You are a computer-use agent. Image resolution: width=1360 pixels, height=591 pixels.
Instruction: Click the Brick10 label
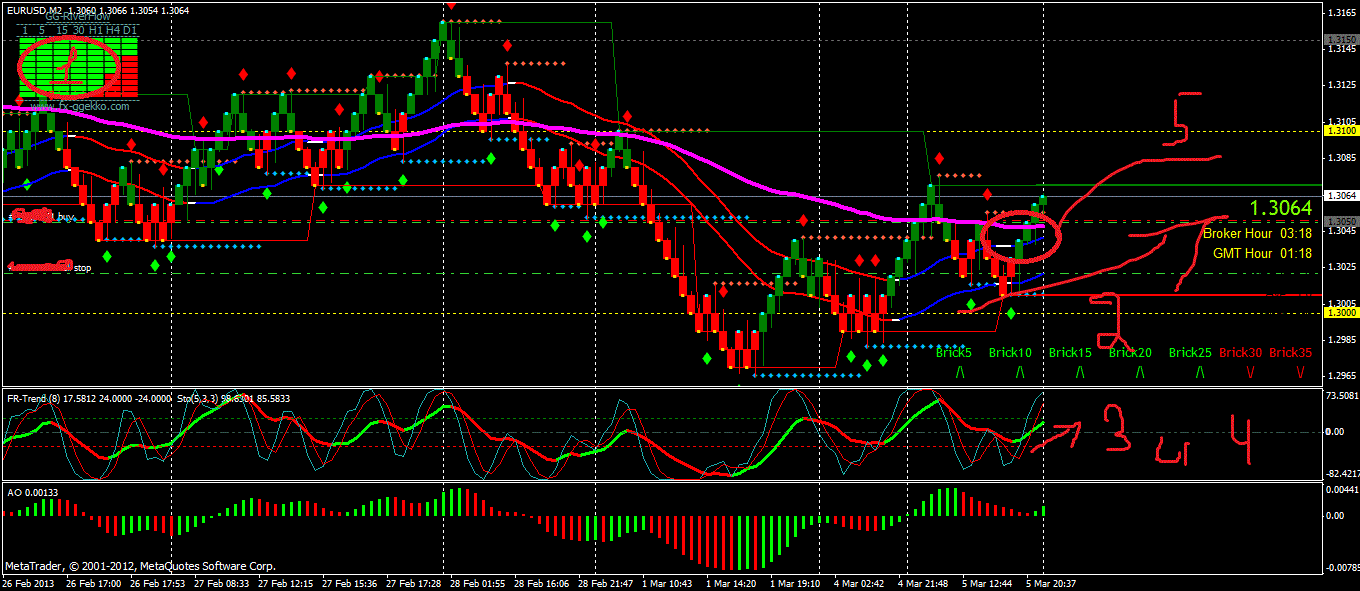pos(1010,352)
